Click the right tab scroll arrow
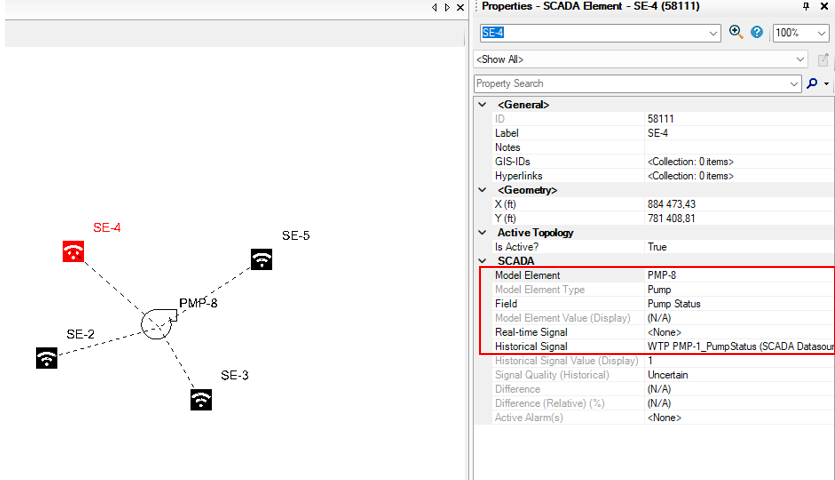The width and height of the screenshot is (835, 480). [447, 7]
